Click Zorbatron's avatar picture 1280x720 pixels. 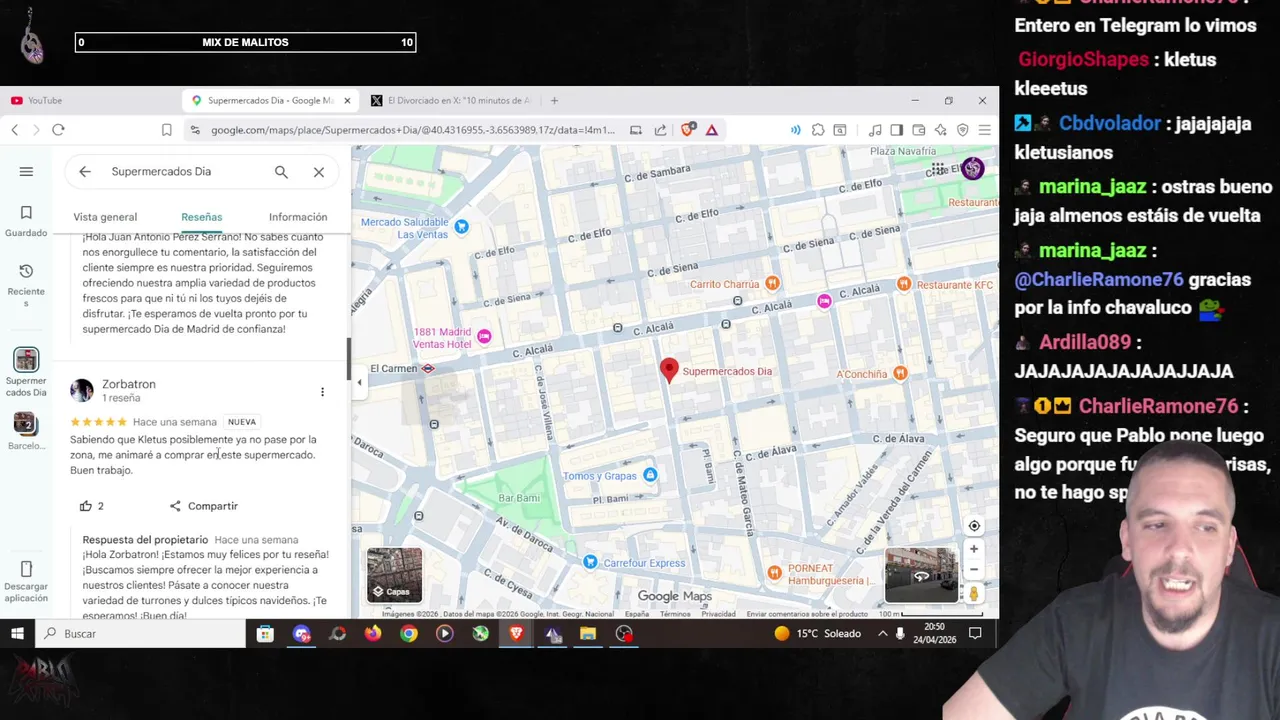point(82,390)
